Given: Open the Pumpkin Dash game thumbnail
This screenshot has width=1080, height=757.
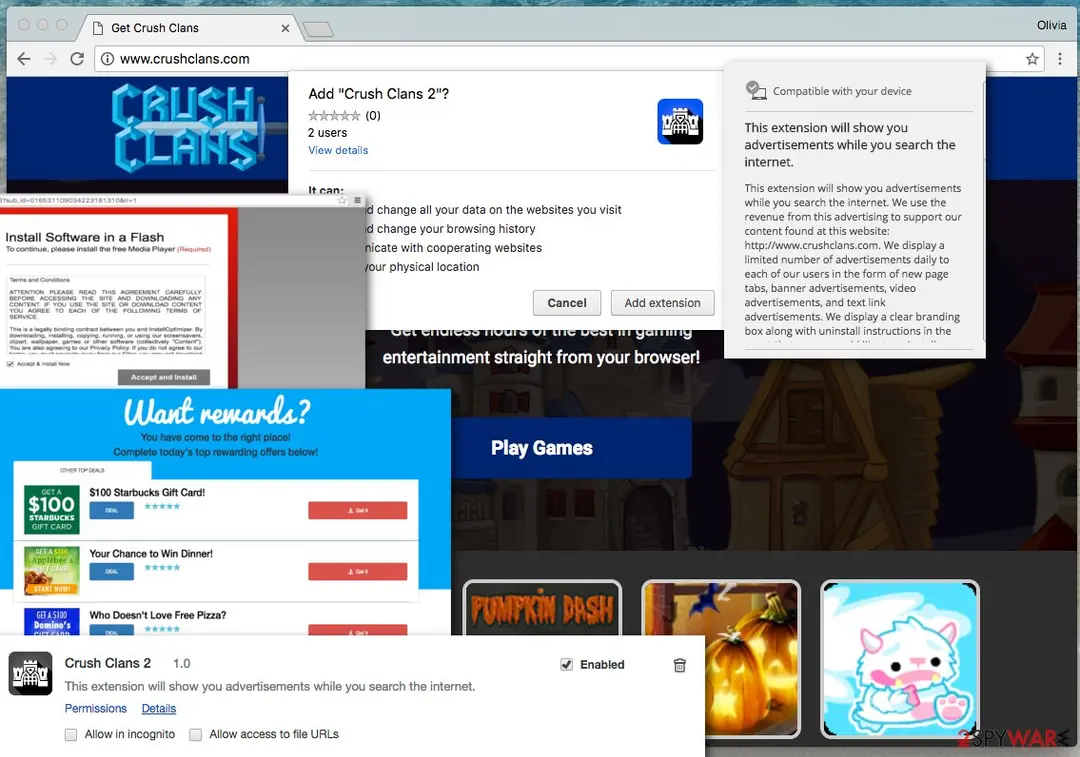Looking at the screenshot, I should (x=542, y=608).
